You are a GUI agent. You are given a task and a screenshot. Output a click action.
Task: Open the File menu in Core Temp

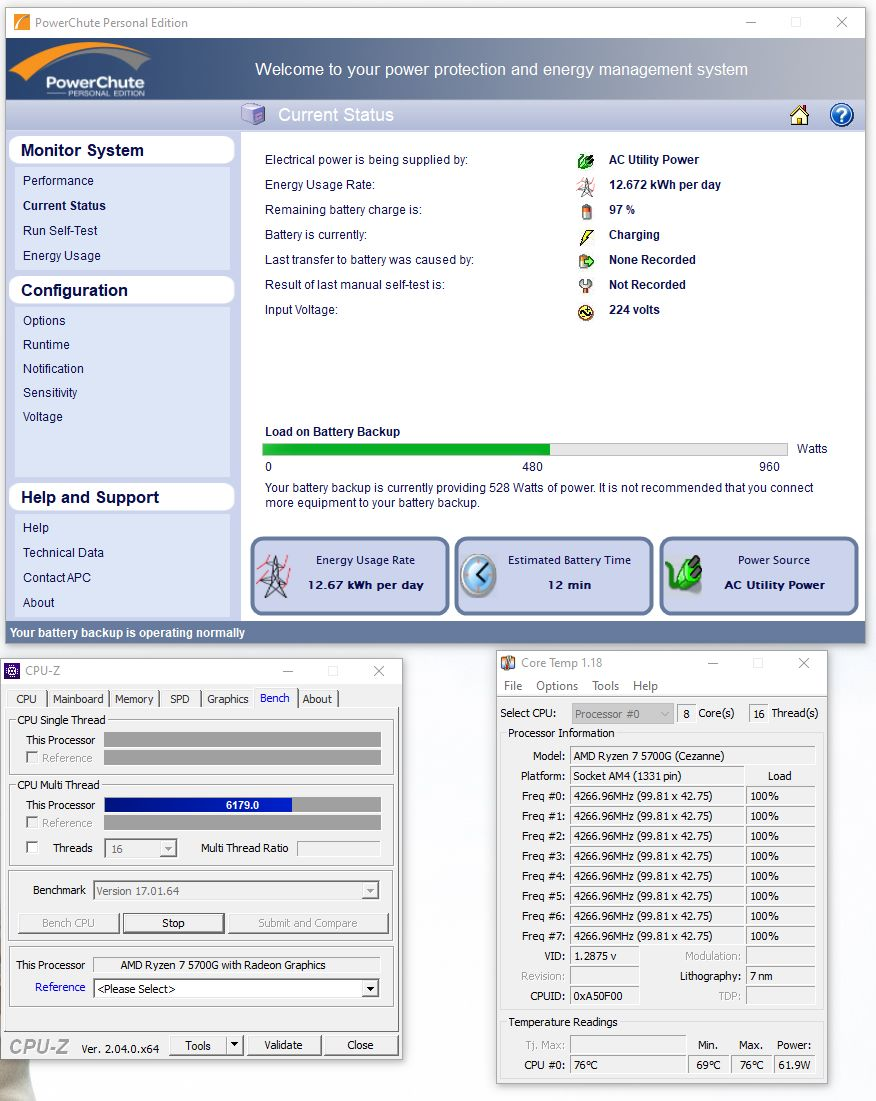(513, 686)
